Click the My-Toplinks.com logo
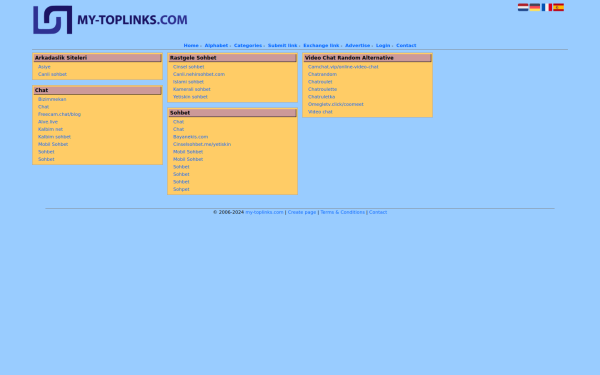Viewport: 600px width, 375px height. pyautogui.click(x=110, y=20)
